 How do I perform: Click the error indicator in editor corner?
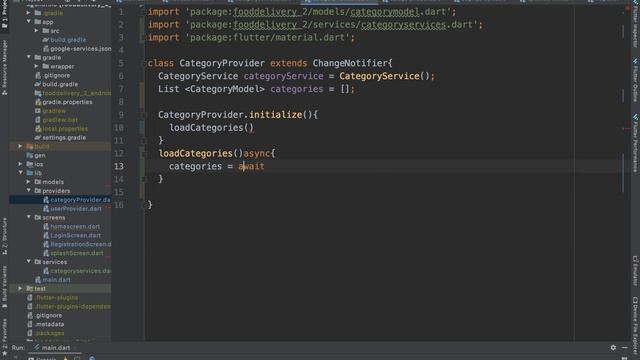[627, 8]
